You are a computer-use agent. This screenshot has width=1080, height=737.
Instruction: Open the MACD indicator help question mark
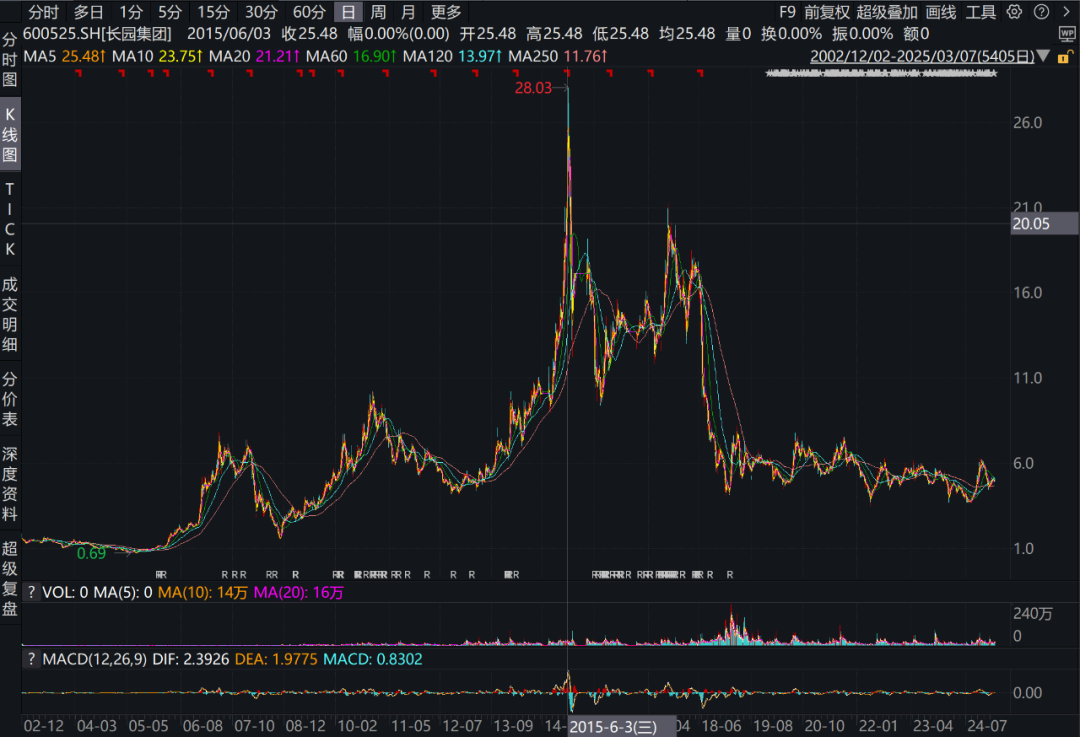coord(31,659)
